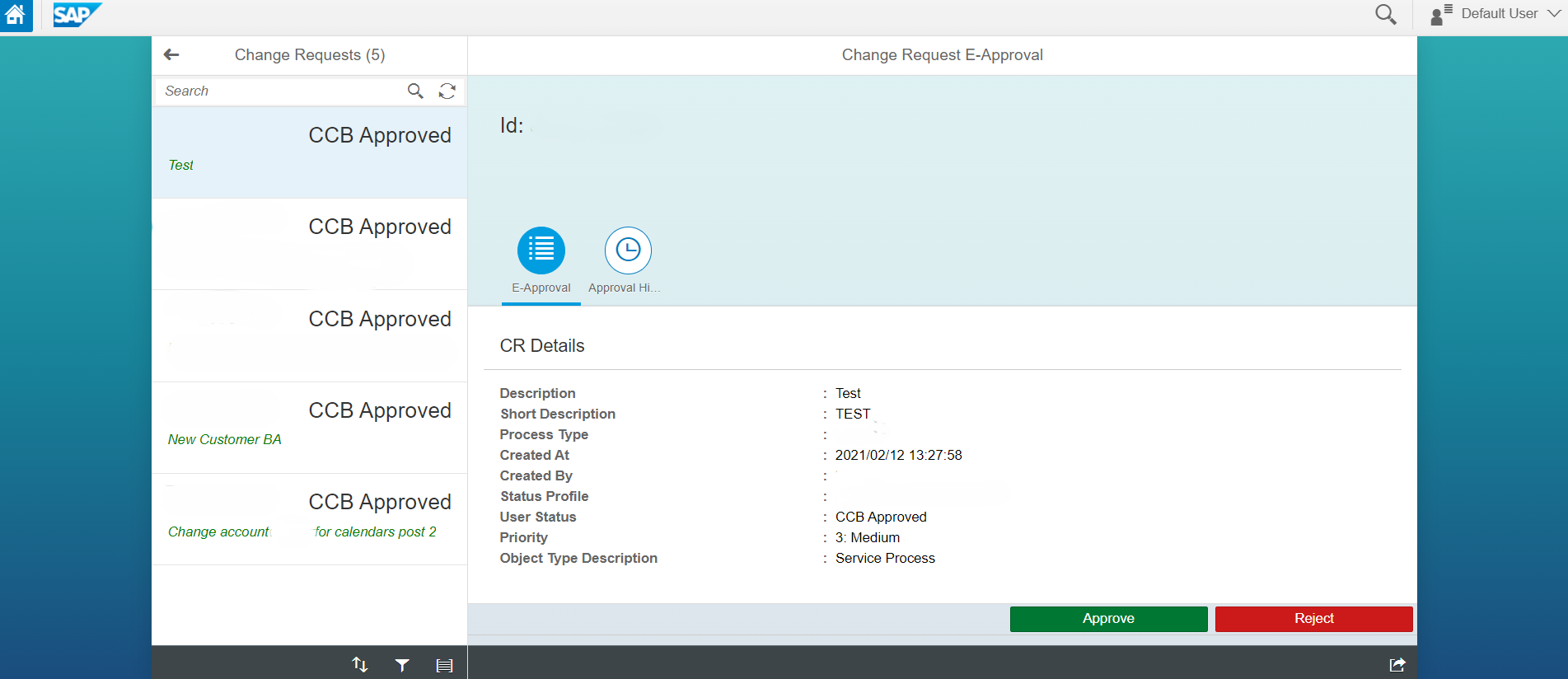The height and width of the screenshot is (679, 1568).
Task: Go to the Home launchpad icon
Action: [x=16, y=15]
